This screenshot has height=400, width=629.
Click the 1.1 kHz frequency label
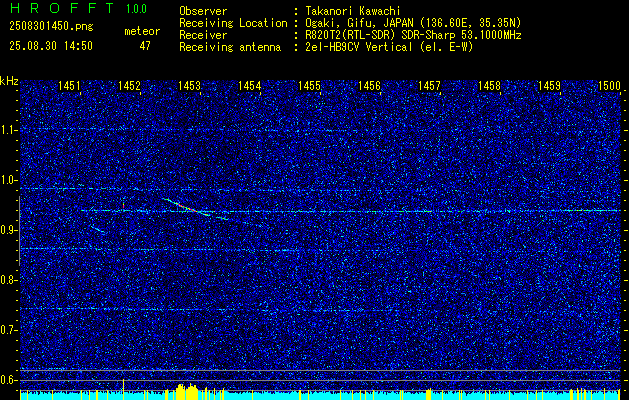click(8, 130)
